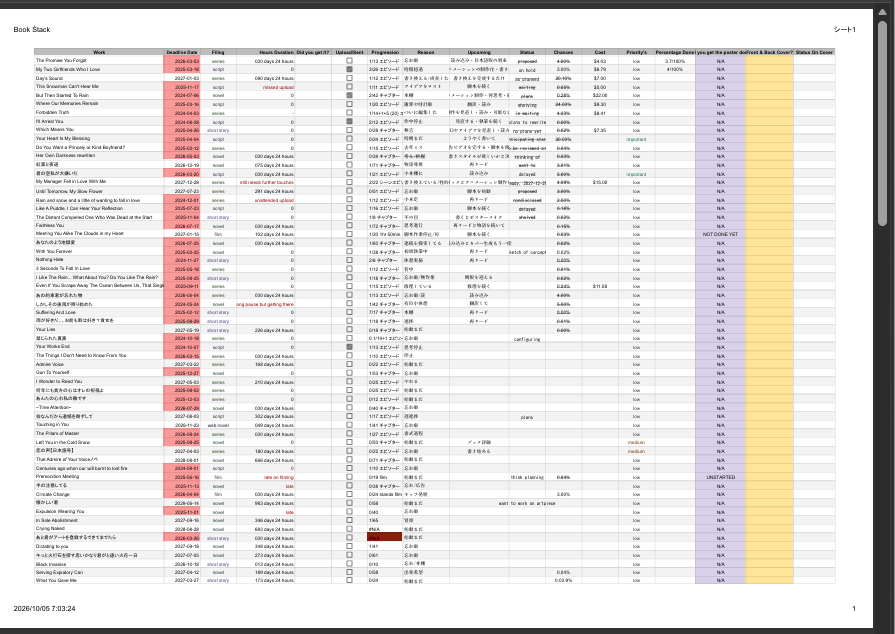
Task: Uncheck the Your Works End row checkbox
Action: click(349, 347)
